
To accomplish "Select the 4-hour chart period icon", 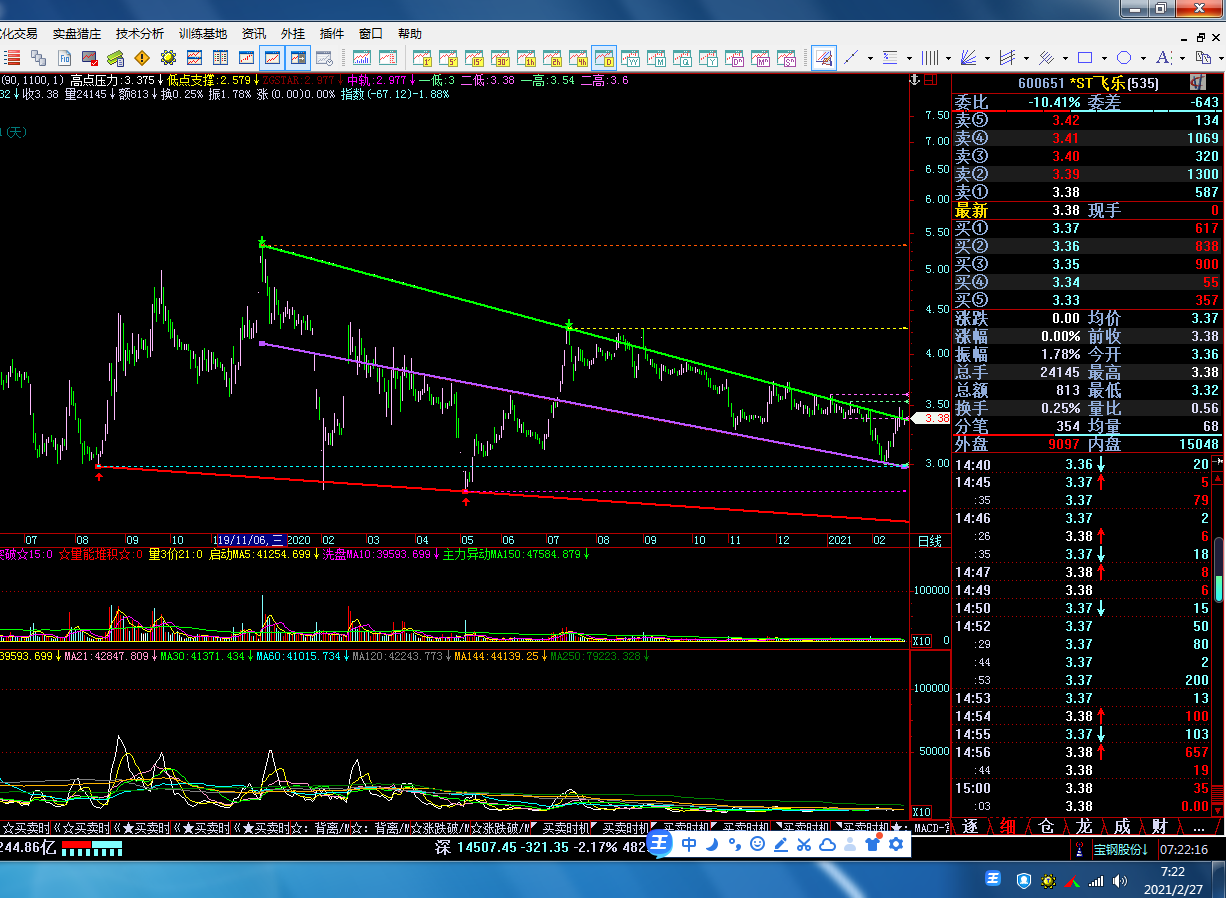I will click(578, 57).
